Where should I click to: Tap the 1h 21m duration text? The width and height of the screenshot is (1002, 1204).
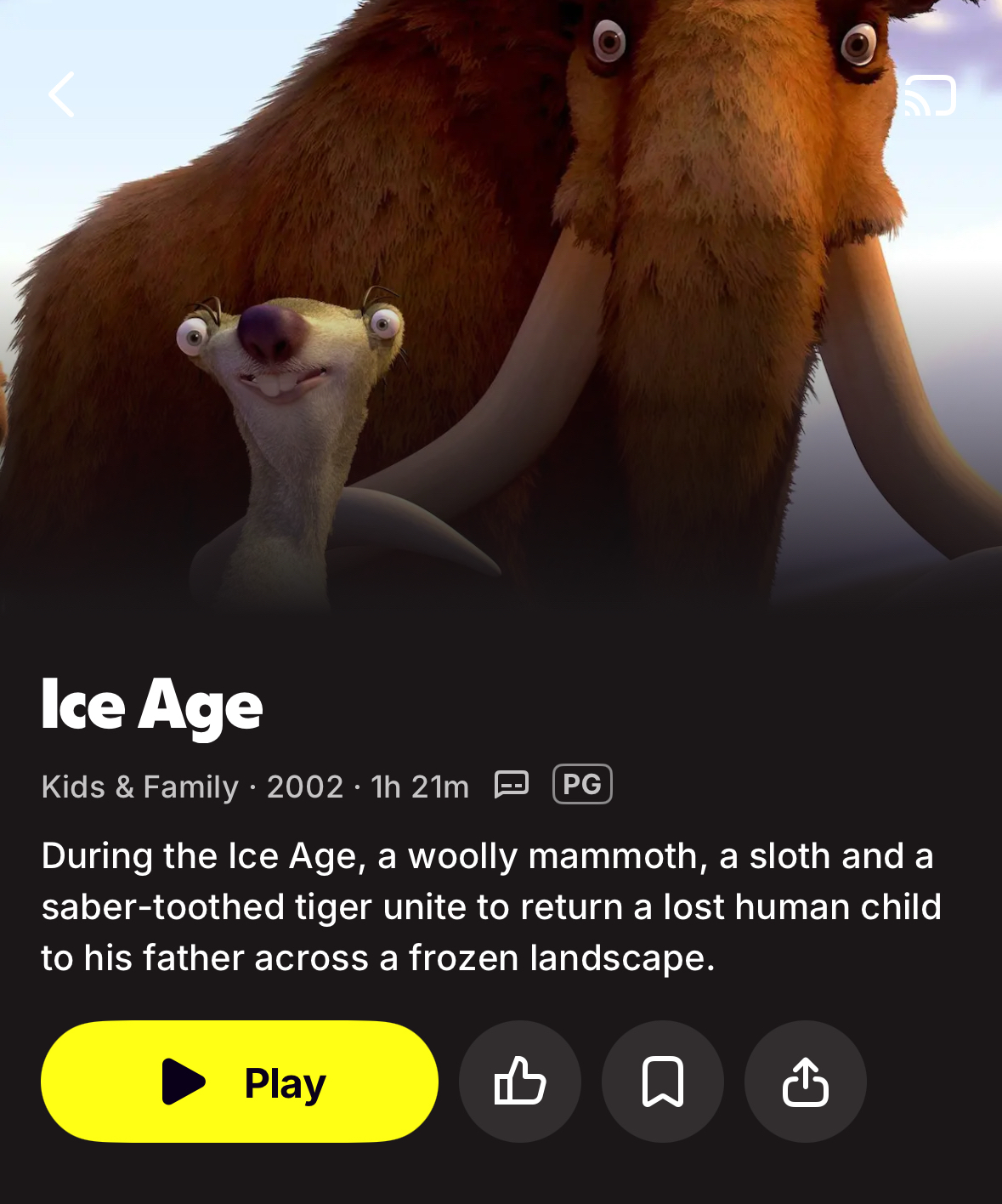click(420, 787)
